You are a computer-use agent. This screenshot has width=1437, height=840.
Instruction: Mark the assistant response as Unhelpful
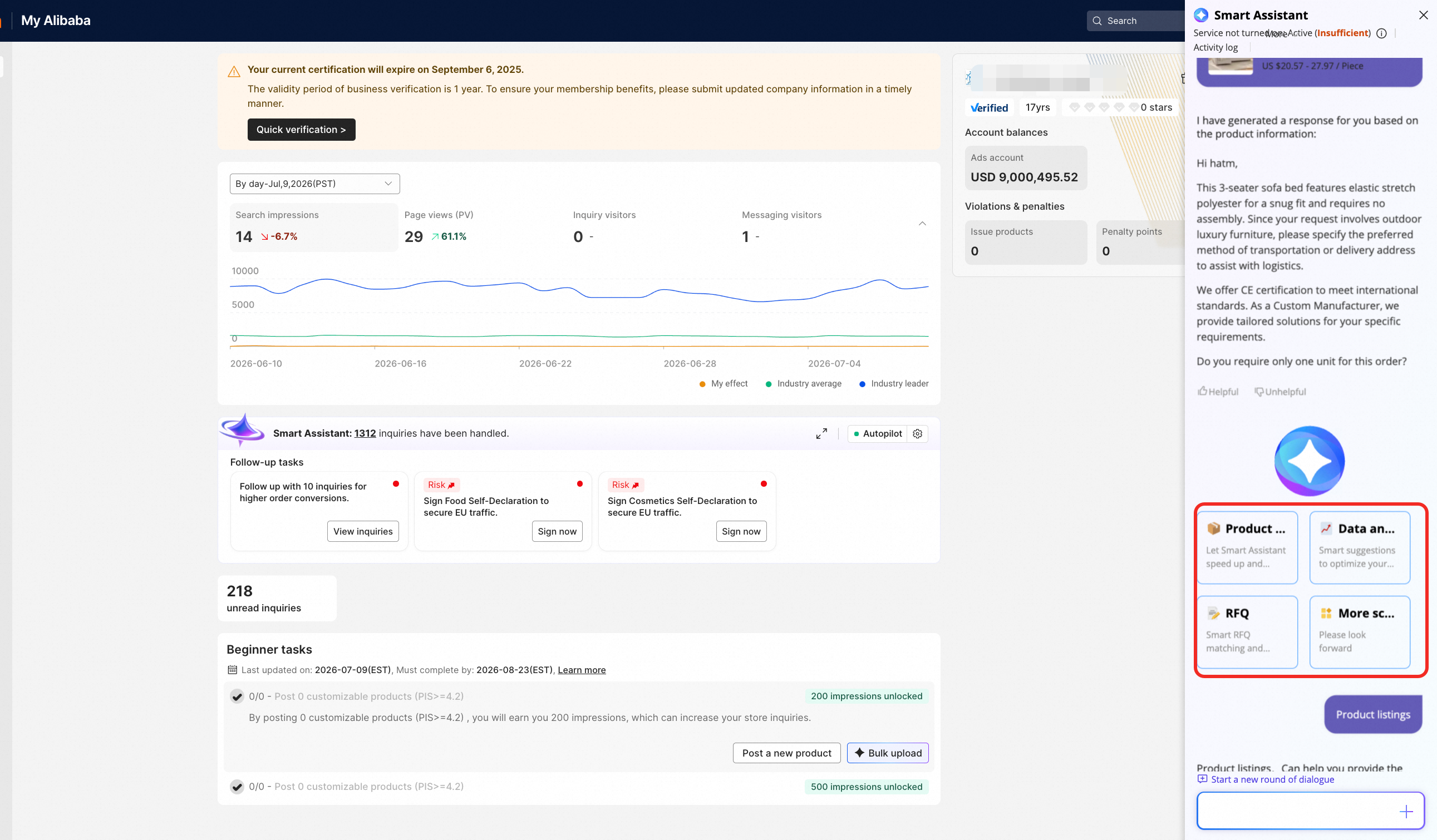[x=1279, y=392]
